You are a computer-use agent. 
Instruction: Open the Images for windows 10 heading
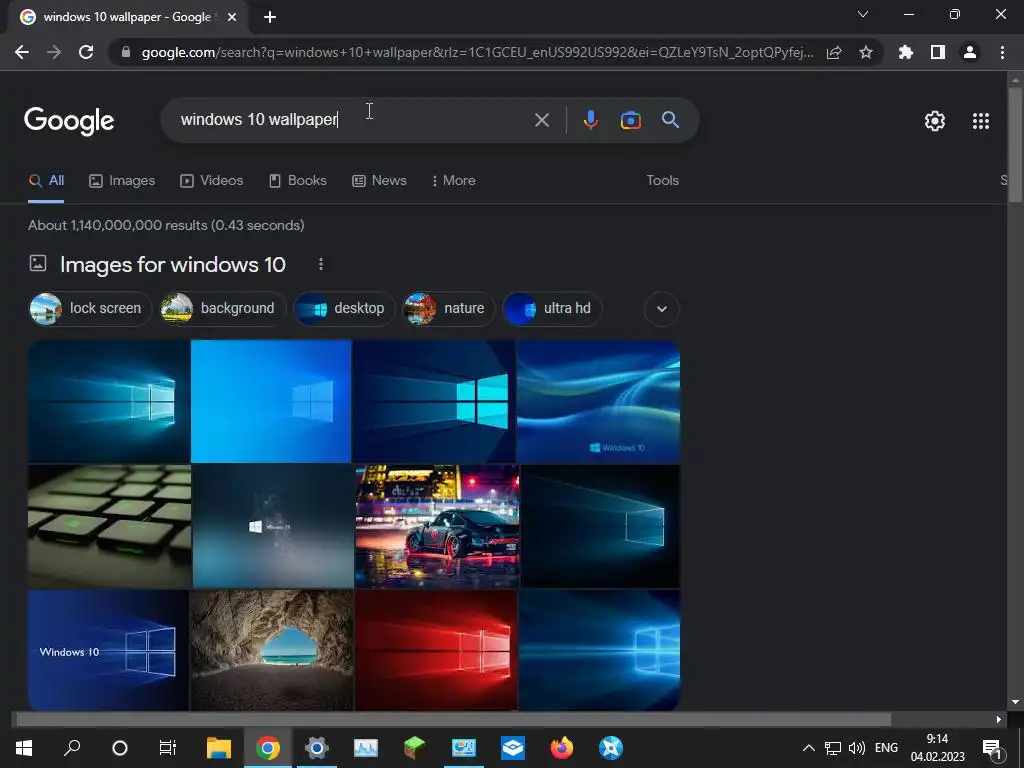[x=172, y=264]
